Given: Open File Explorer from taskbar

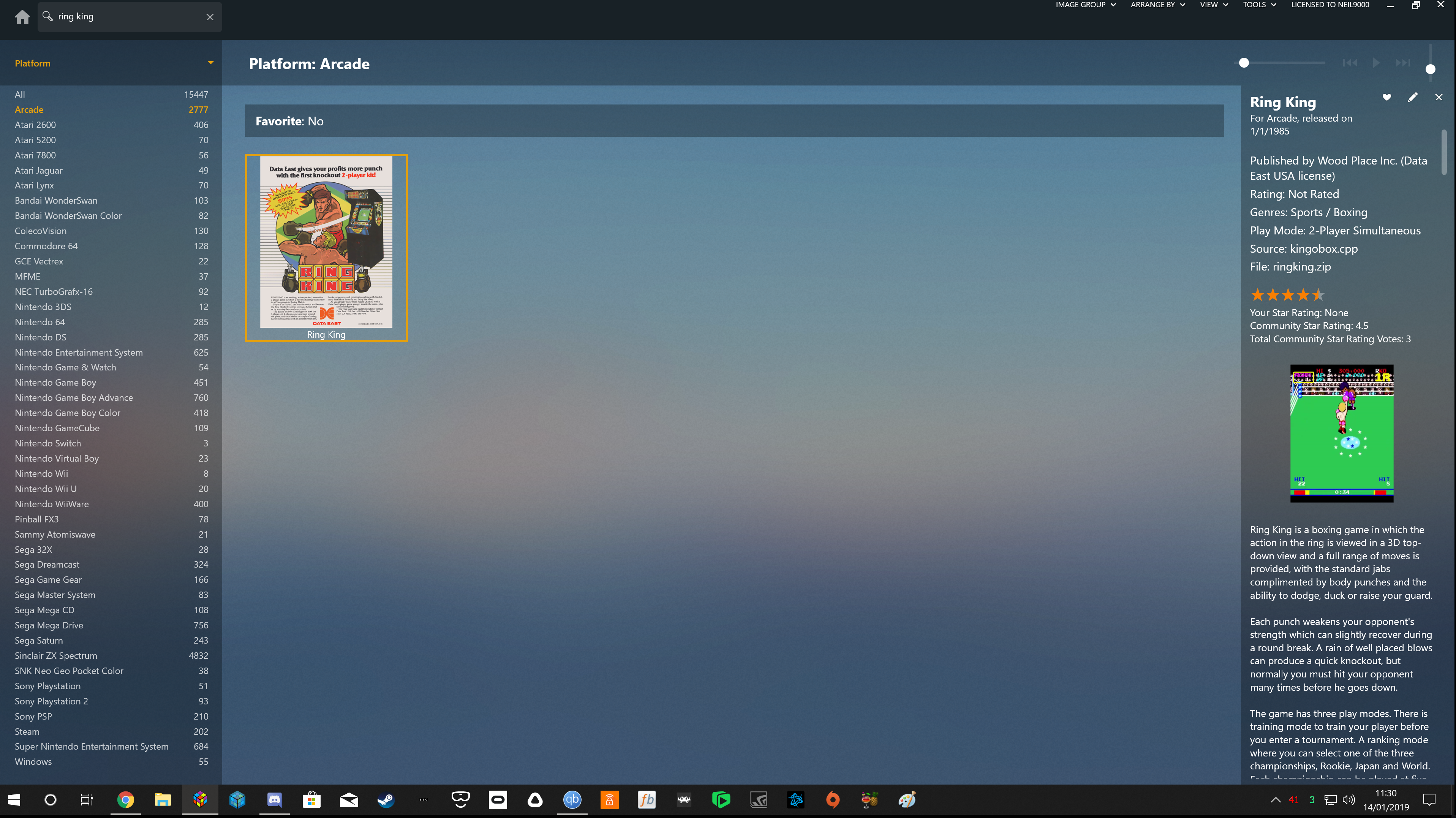Looking at the screenshot, I should [163, 800].
